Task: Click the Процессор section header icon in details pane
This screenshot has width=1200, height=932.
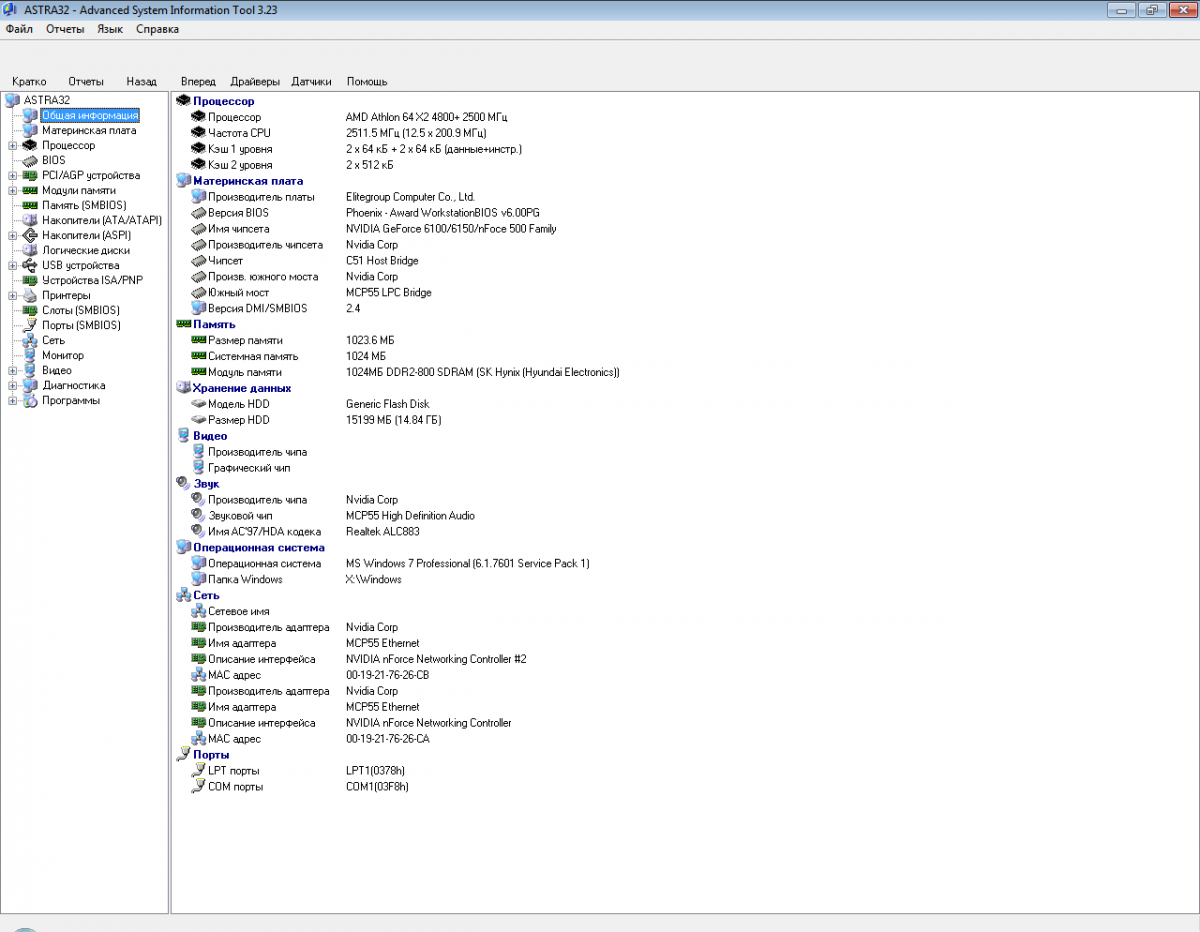Action: coord(183,101)
